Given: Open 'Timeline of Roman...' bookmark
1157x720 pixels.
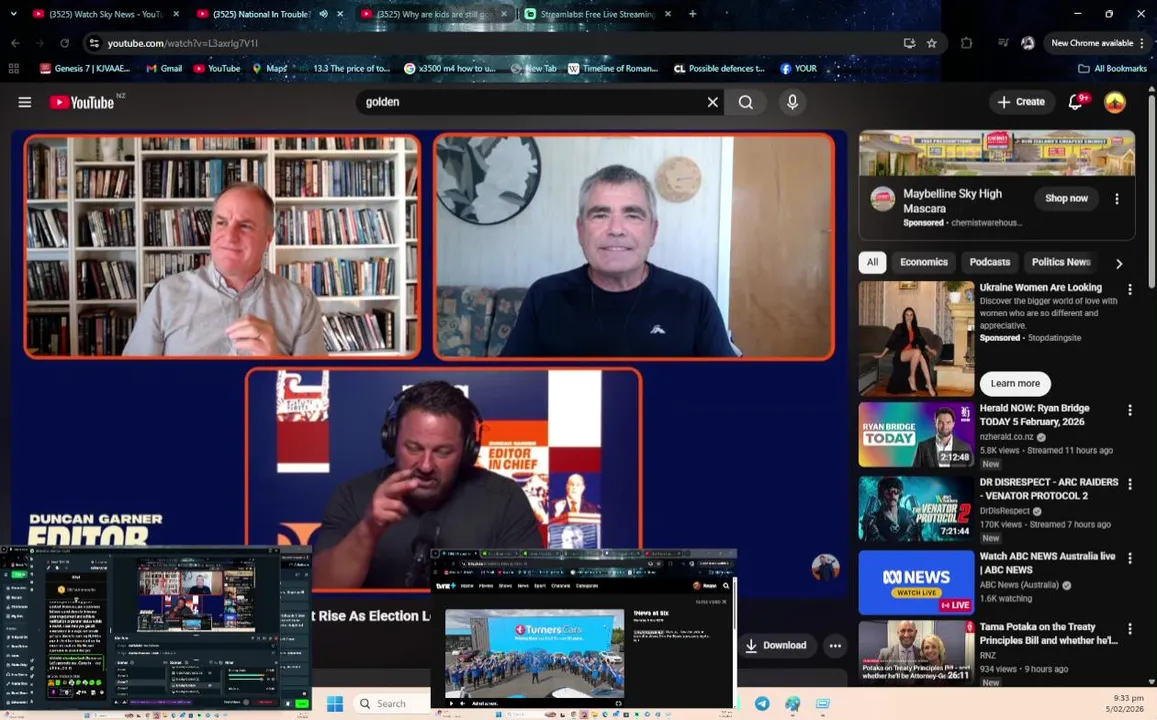Looking at the screenshot, I should point(612,69).
